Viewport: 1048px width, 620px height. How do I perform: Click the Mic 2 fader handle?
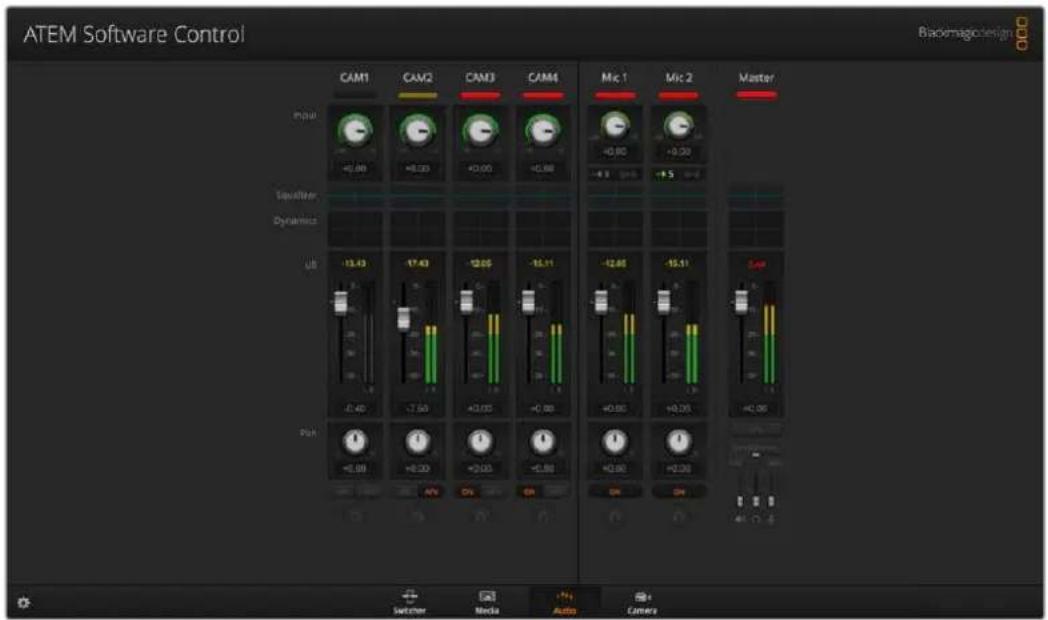pyautogui.click(x=663, y=302)
